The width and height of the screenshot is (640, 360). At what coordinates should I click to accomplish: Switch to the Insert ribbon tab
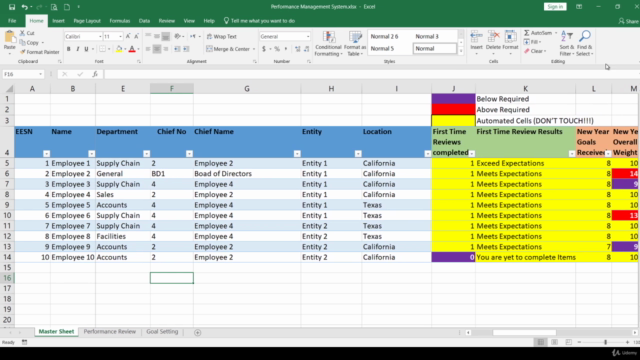coord(58,21)
